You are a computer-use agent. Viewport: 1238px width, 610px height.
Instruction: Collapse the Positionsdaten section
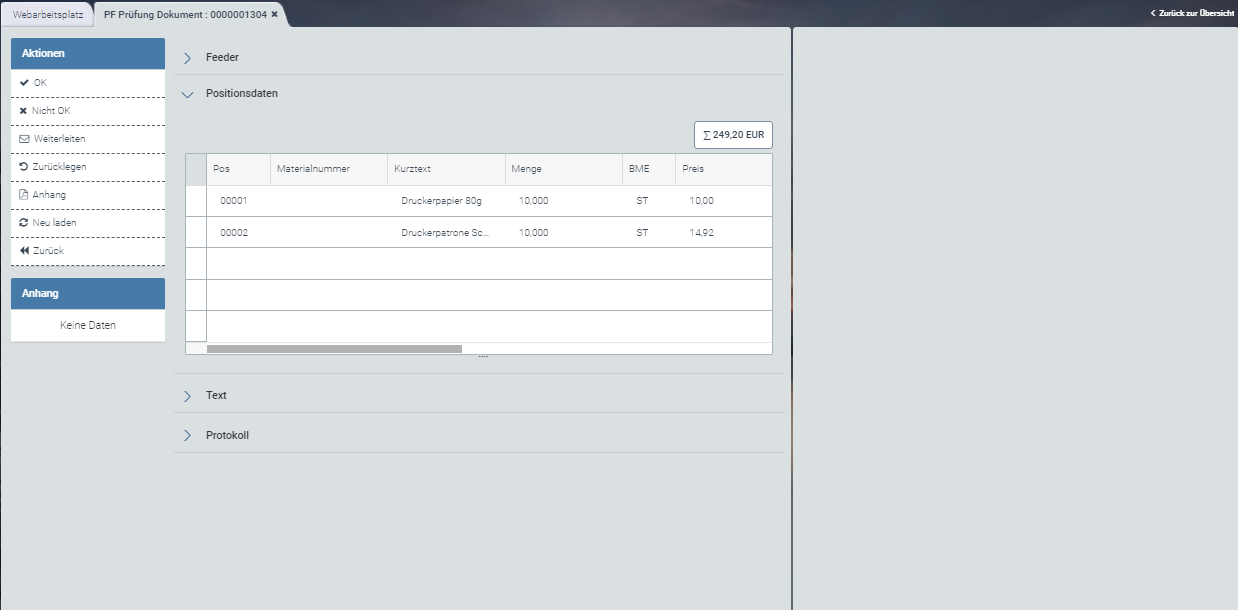pyautogui.click(x=187, y=94)
